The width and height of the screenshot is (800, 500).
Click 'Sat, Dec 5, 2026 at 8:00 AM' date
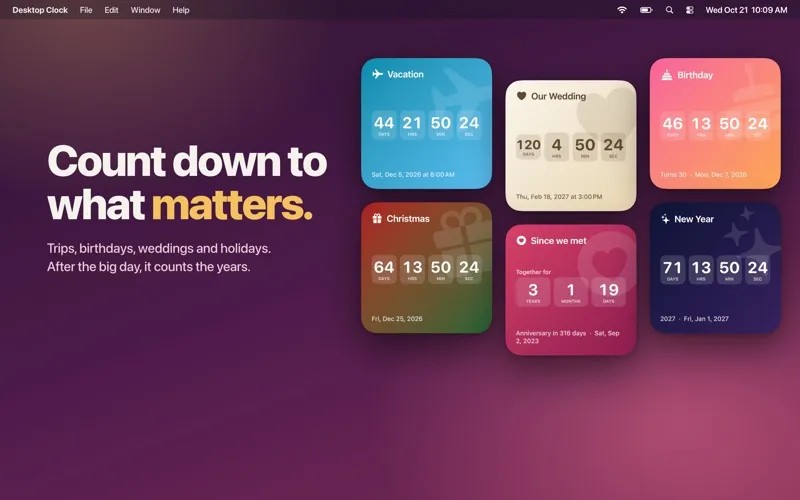[413, 174]
